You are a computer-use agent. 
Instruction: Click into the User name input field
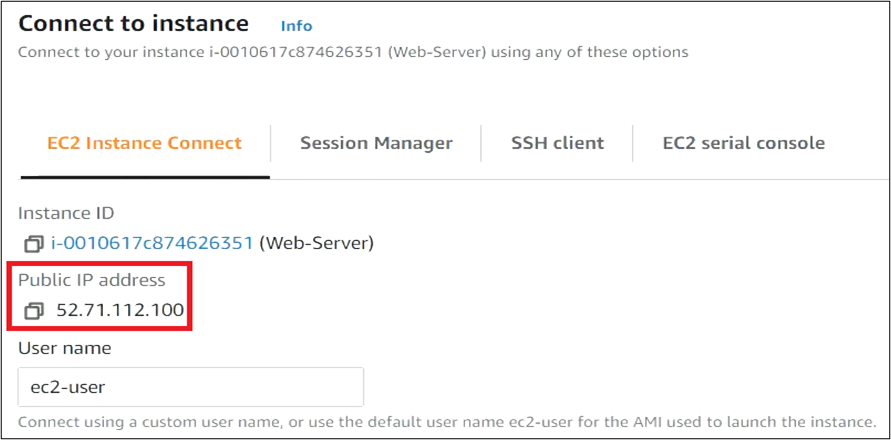[190, 387]
